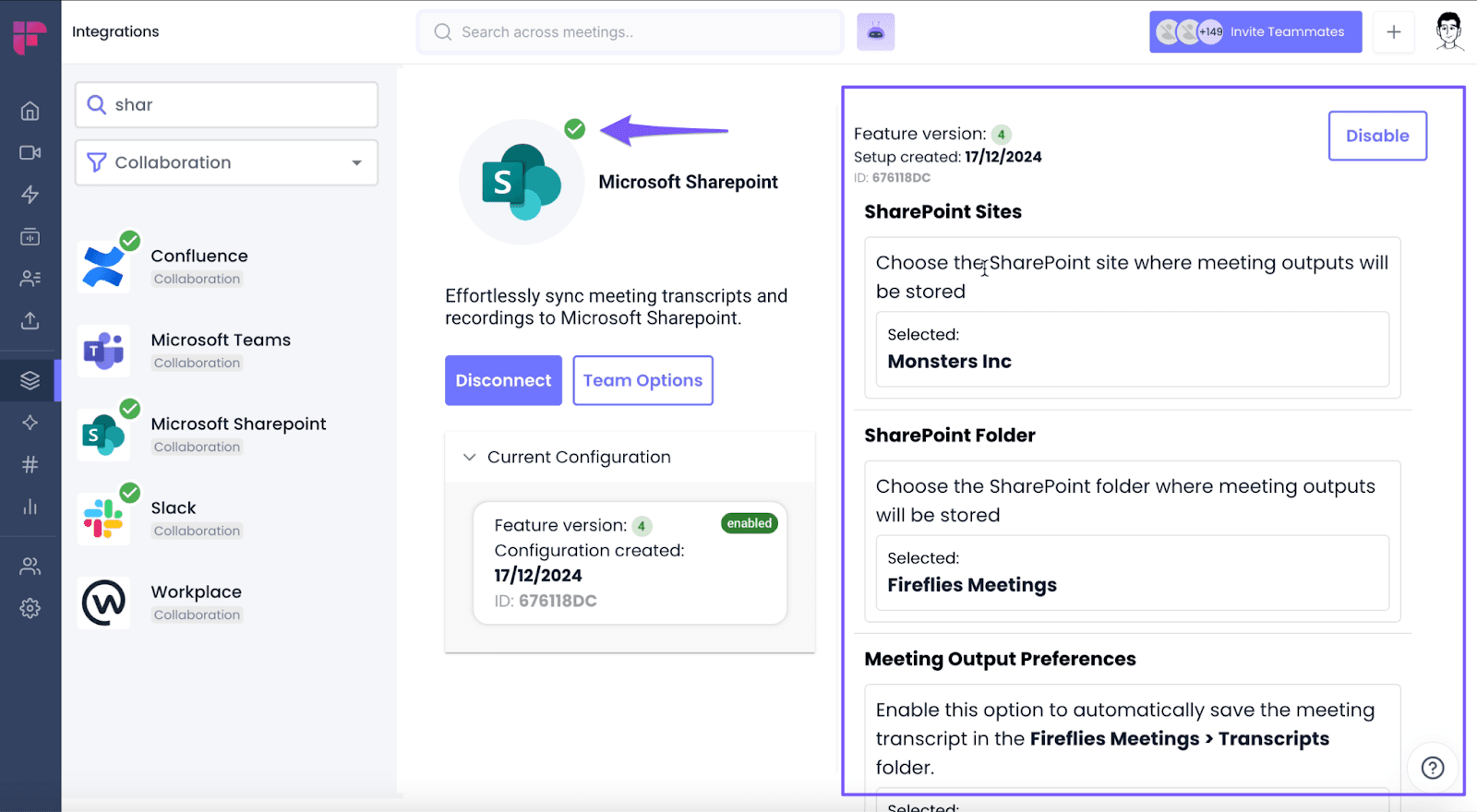Viewport: 1477px width, 812px height.
Task: Open Team Options
Action: point(642,380)
